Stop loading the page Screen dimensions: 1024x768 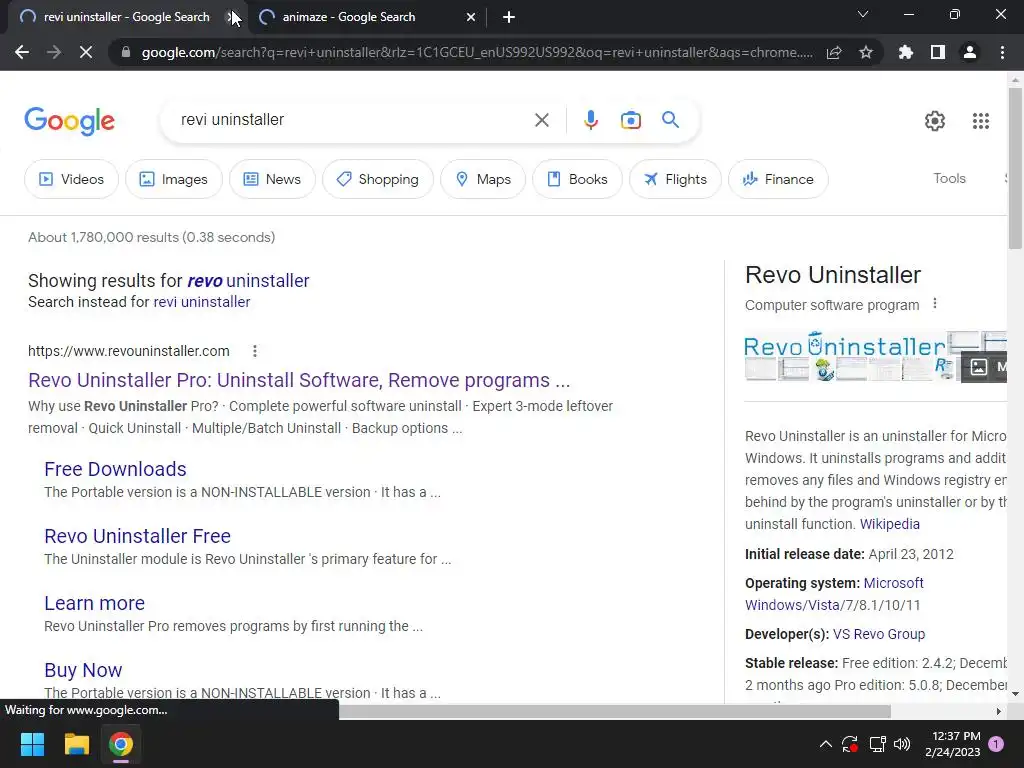point(86,52)
